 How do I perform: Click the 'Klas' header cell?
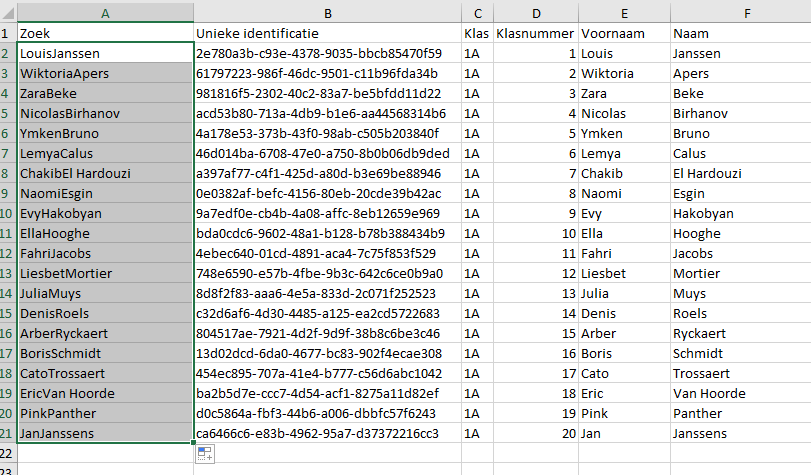click(477, 33)
